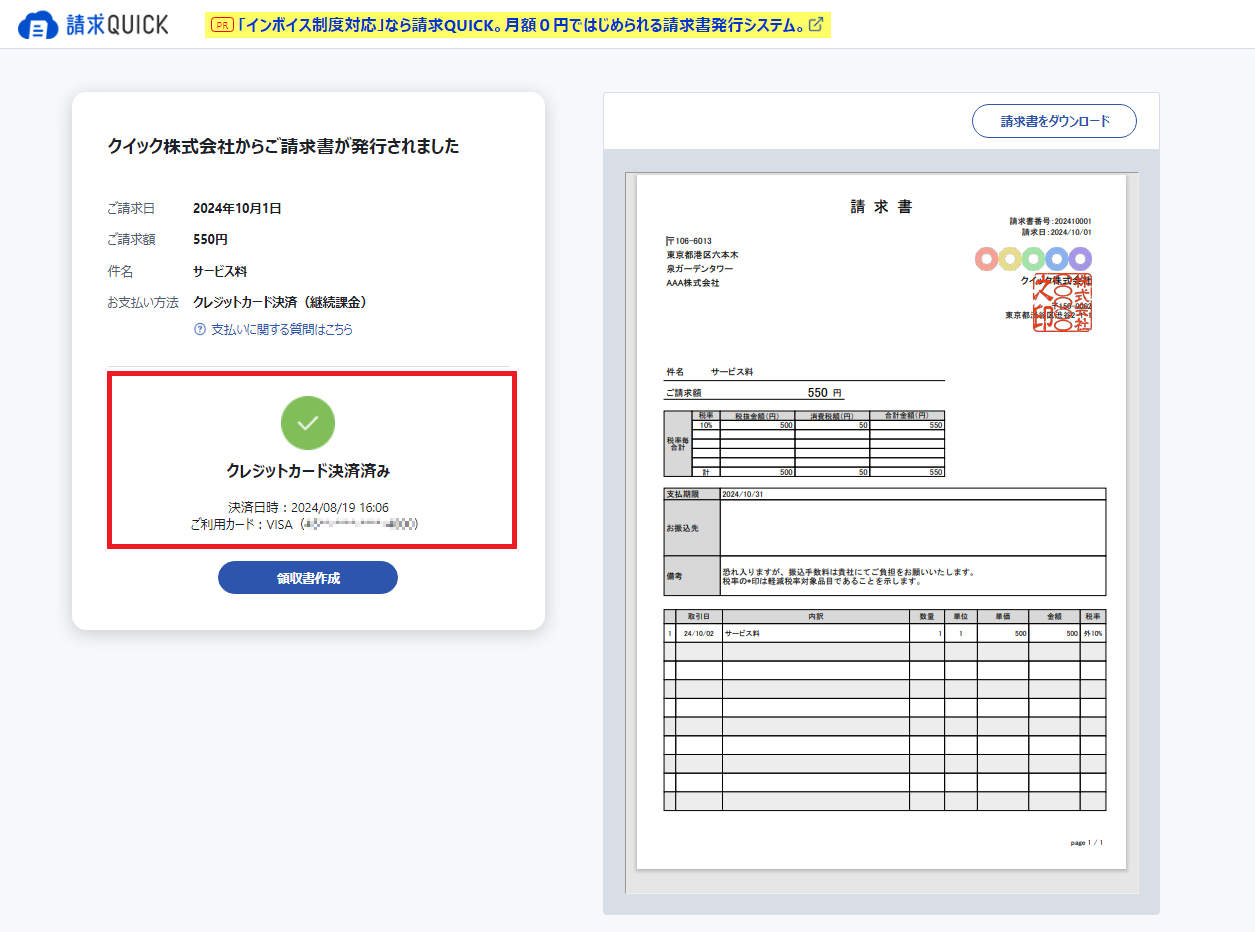Click the external link icon in banner
Screen dimensions: 1255x932
[816, 25]
